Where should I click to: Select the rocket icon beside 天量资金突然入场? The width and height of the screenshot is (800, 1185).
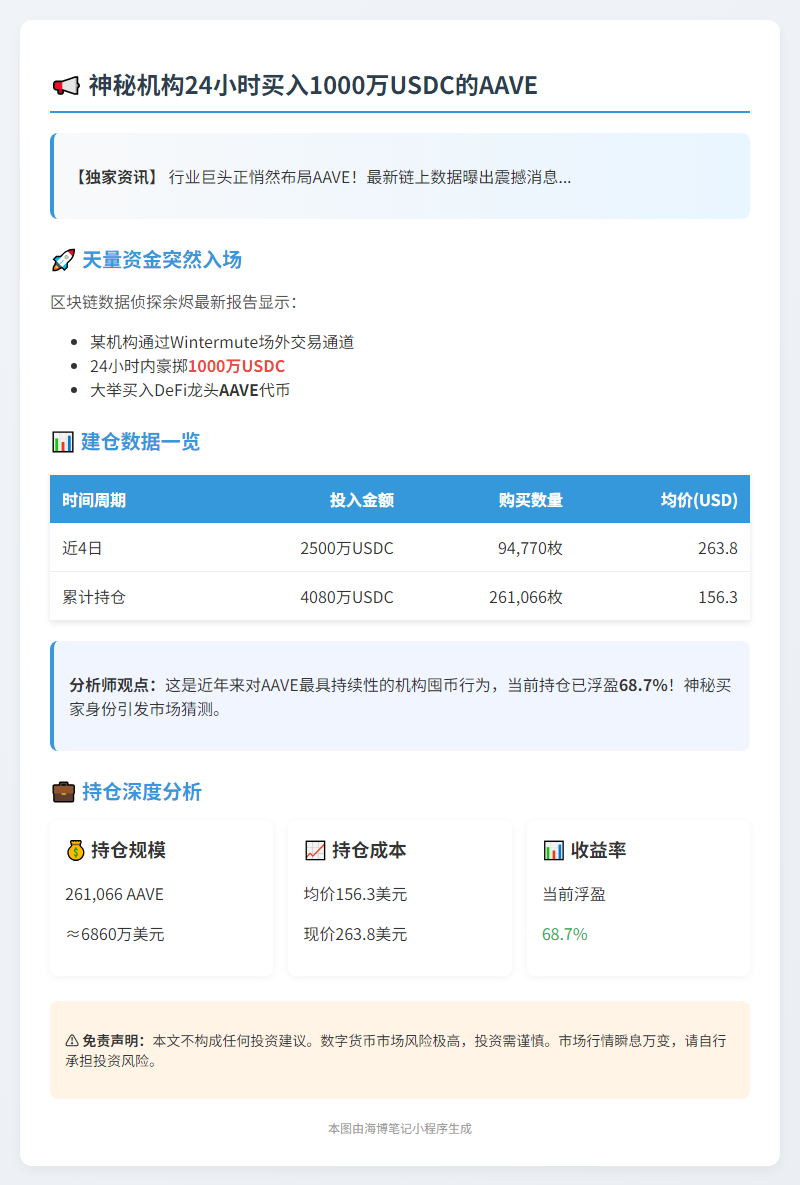click(63, 259)
